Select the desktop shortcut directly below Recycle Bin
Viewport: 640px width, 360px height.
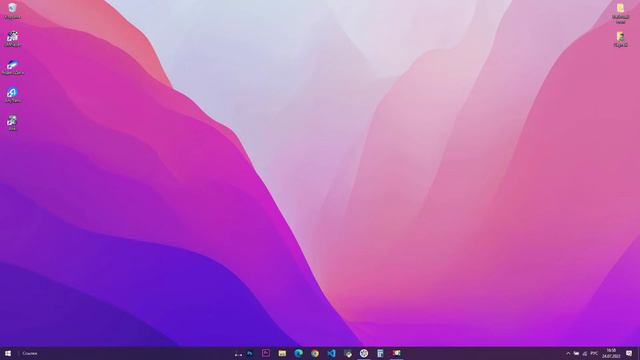click(x=12, y=39)
